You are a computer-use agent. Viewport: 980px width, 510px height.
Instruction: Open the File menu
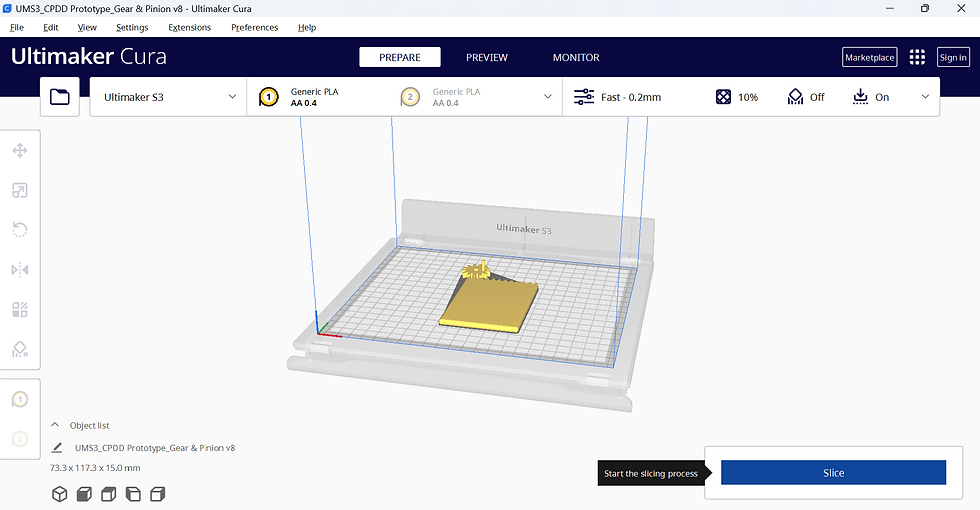17,28
